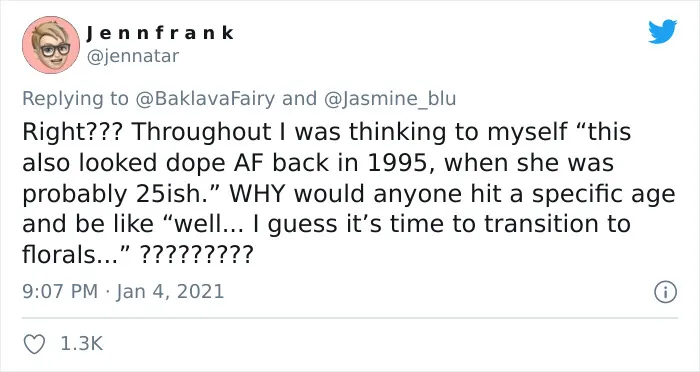
Task: Like the tweet with the heart icon
Action: point(34,344)
